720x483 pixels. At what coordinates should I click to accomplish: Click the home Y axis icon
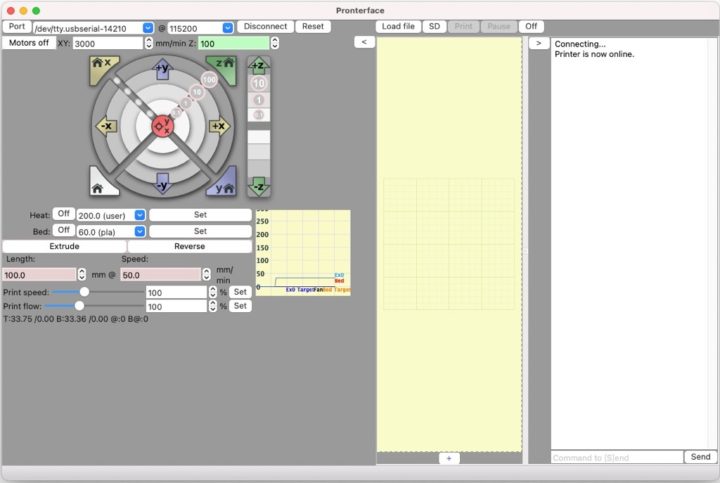coord(224,187)
